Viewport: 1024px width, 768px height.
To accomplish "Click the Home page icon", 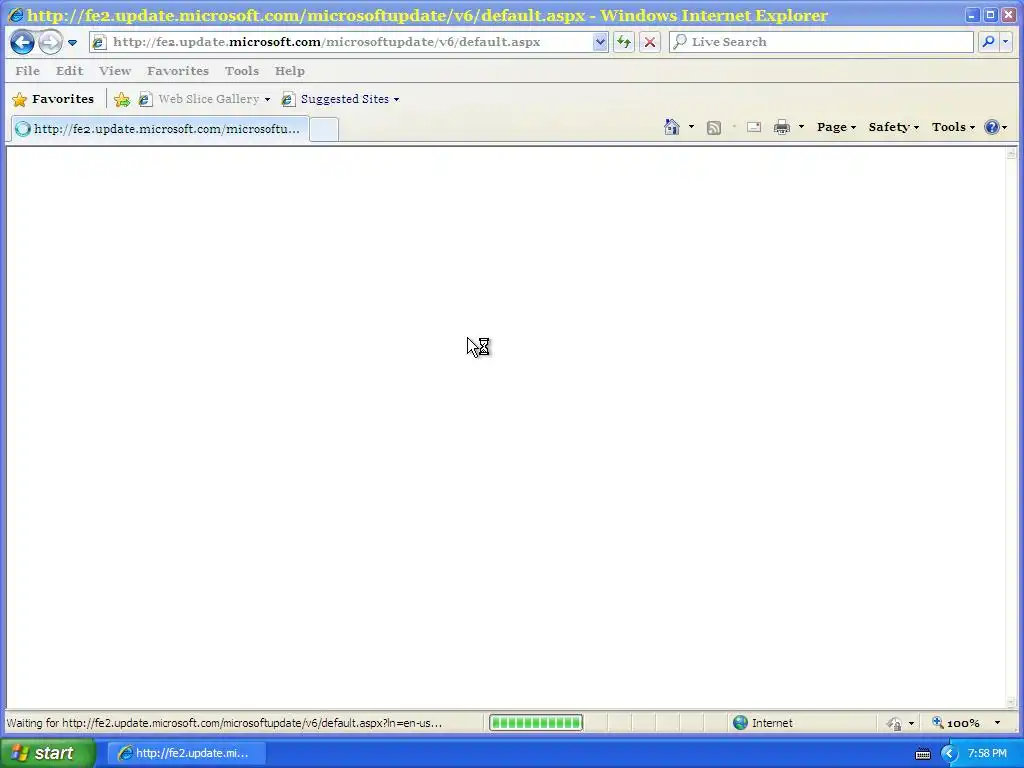I will tap(671, 127).
